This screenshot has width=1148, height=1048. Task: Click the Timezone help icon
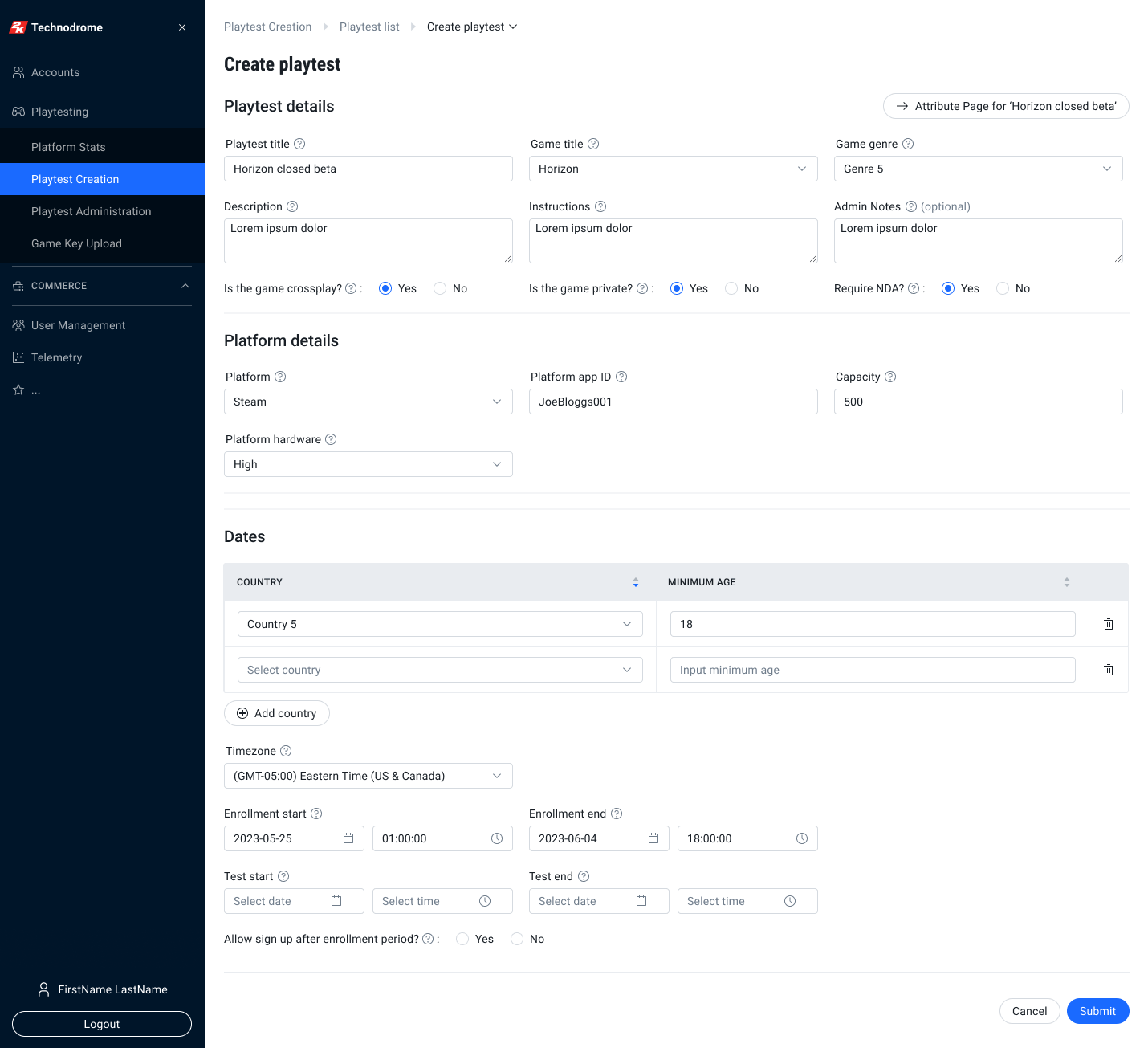pyautogui.click(x=286, y=751)
